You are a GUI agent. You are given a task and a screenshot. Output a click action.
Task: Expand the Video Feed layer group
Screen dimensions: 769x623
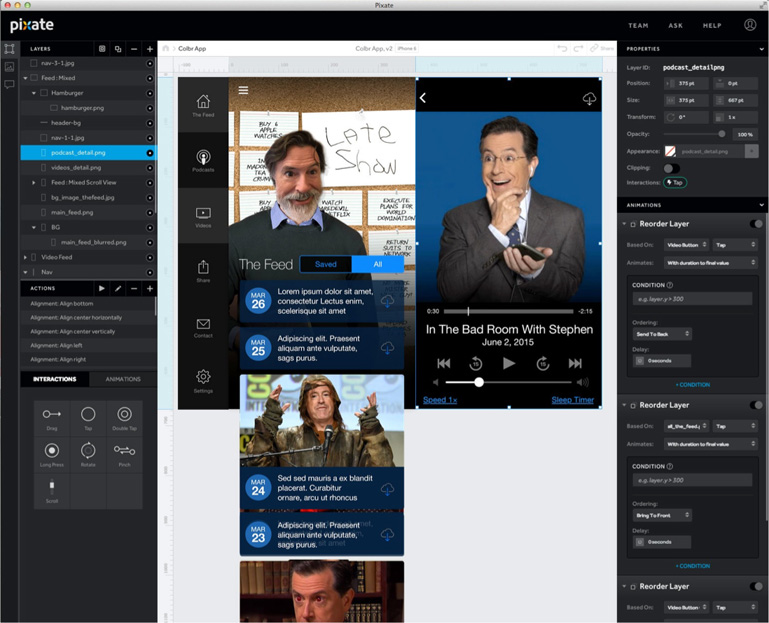[26, 257]
